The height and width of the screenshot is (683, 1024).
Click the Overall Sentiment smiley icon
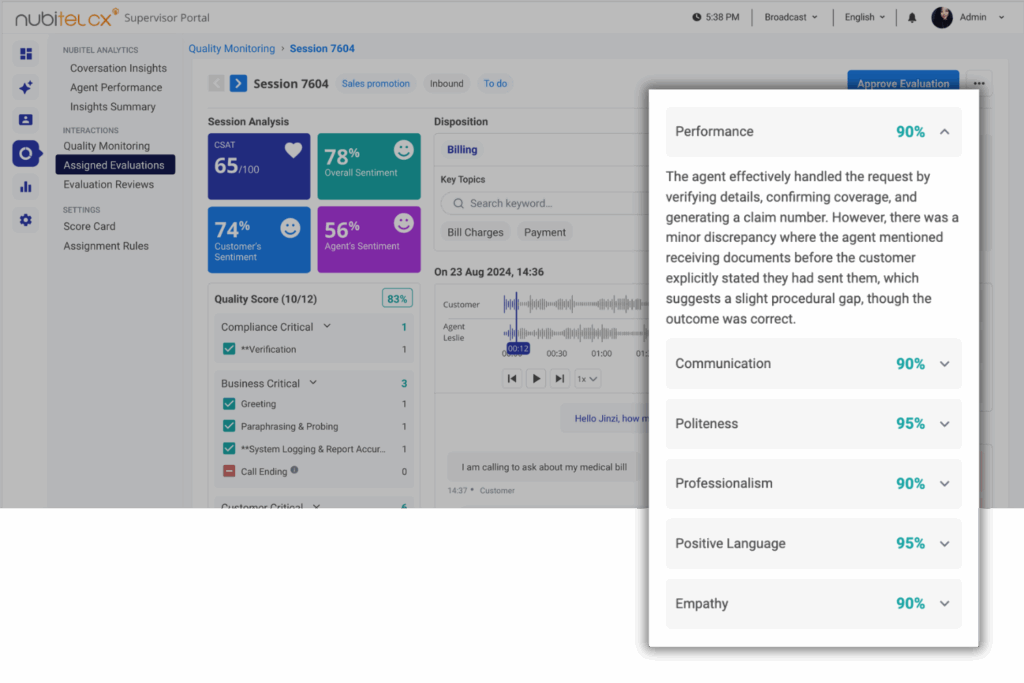(404, 150)
